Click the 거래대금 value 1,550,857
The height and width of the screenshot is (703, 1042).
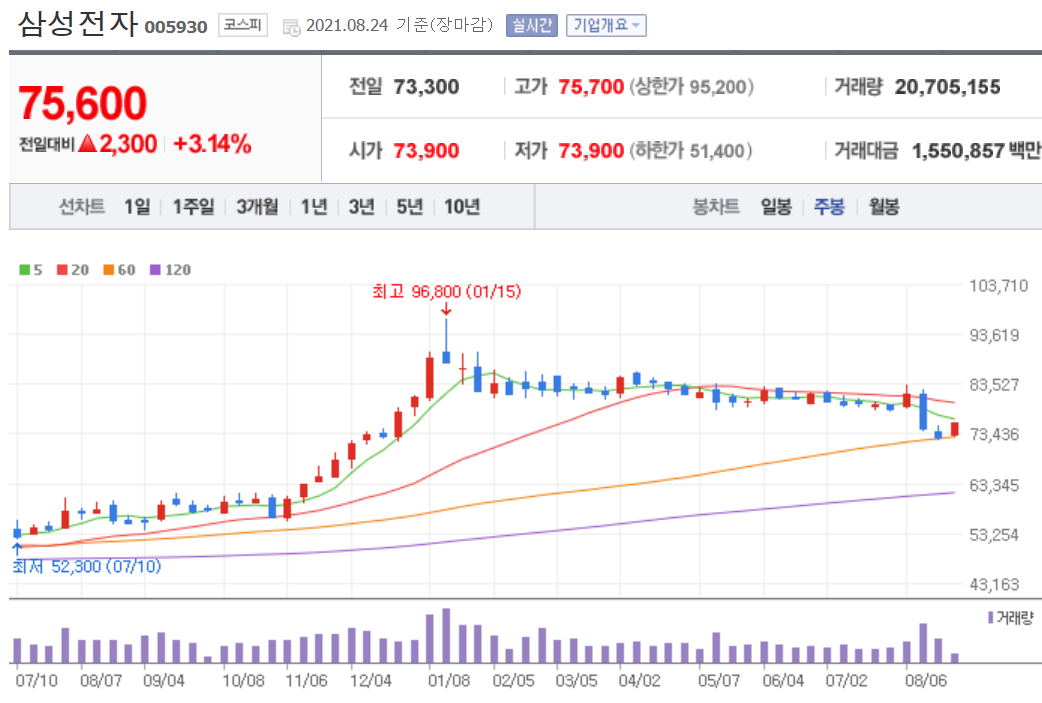[958, 151]
